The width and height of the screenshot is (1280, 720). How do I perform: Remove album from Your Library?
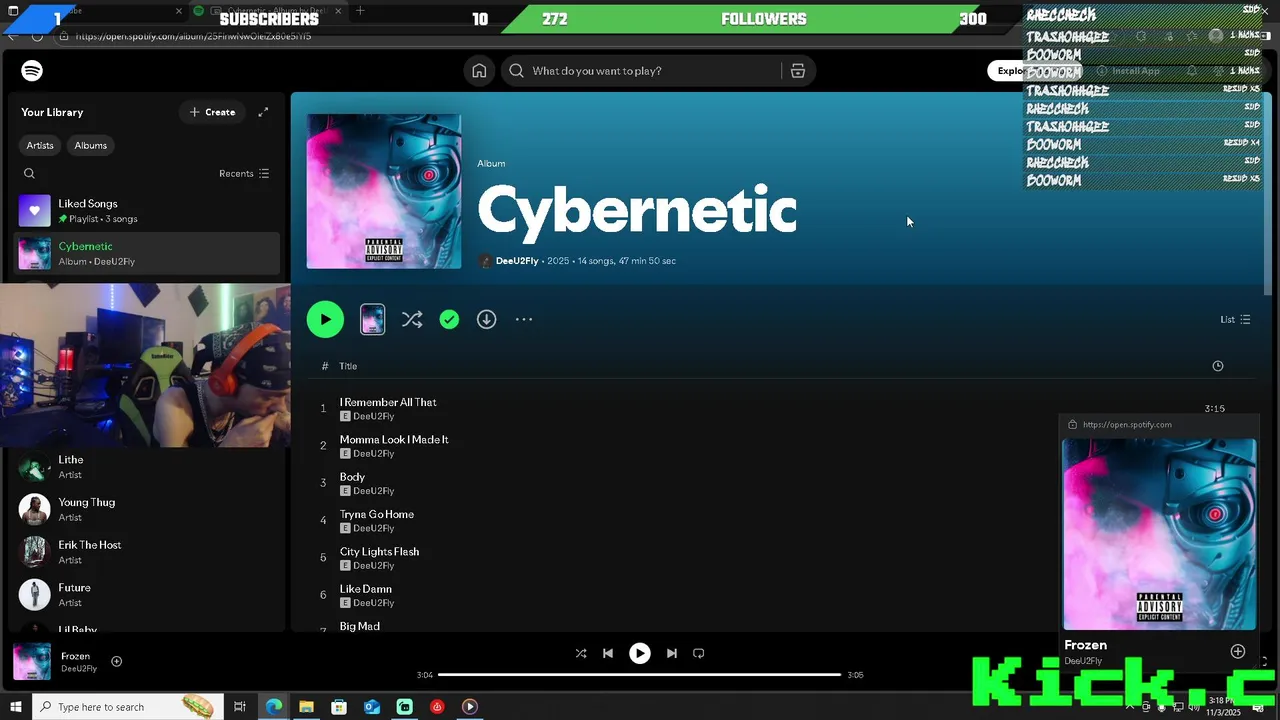[449, 319]
